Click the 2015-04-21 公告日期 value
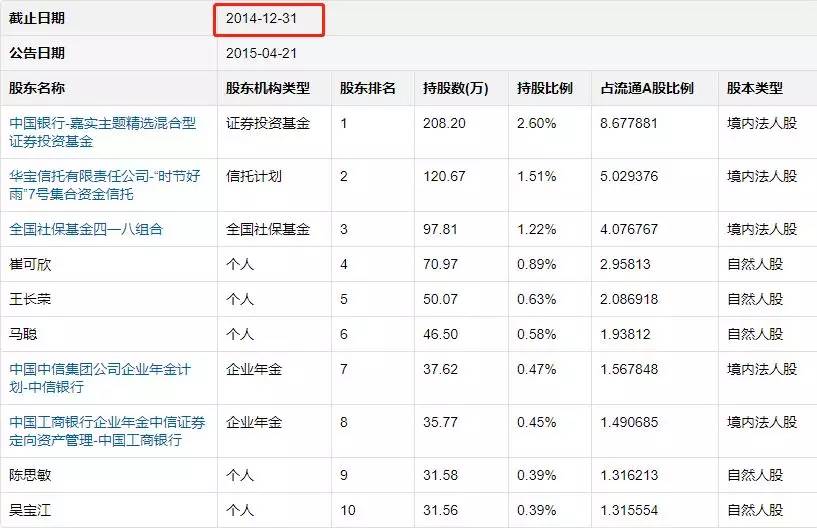This screenshot has height=528, width=817. click(x=262, y=53)
